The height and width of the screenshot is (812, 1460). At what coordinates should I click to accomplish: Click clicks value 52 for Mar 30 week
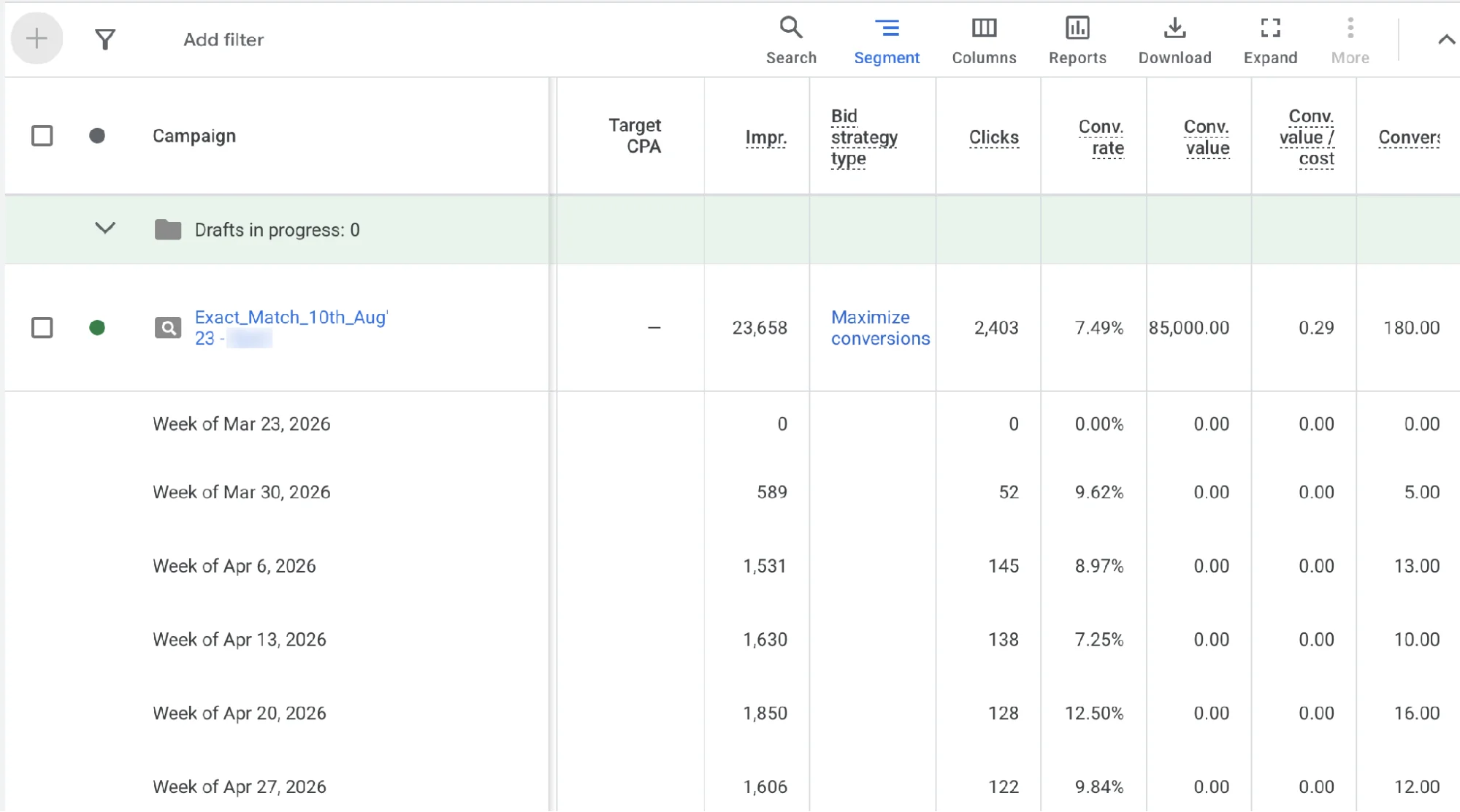[x=1009, y=492]
